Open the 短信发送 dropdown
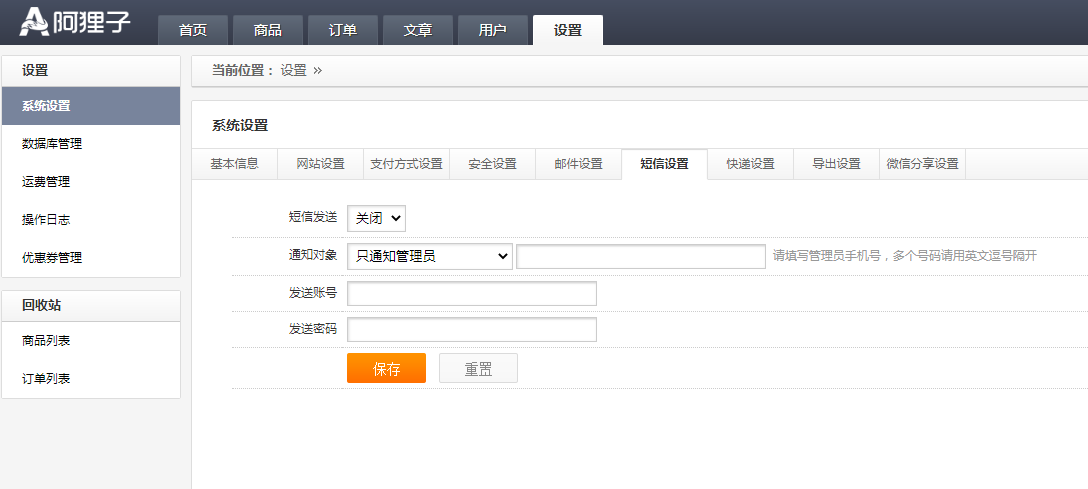This screenshot has width=1088, height=489. pyautogui.click(x=376, y=218)
